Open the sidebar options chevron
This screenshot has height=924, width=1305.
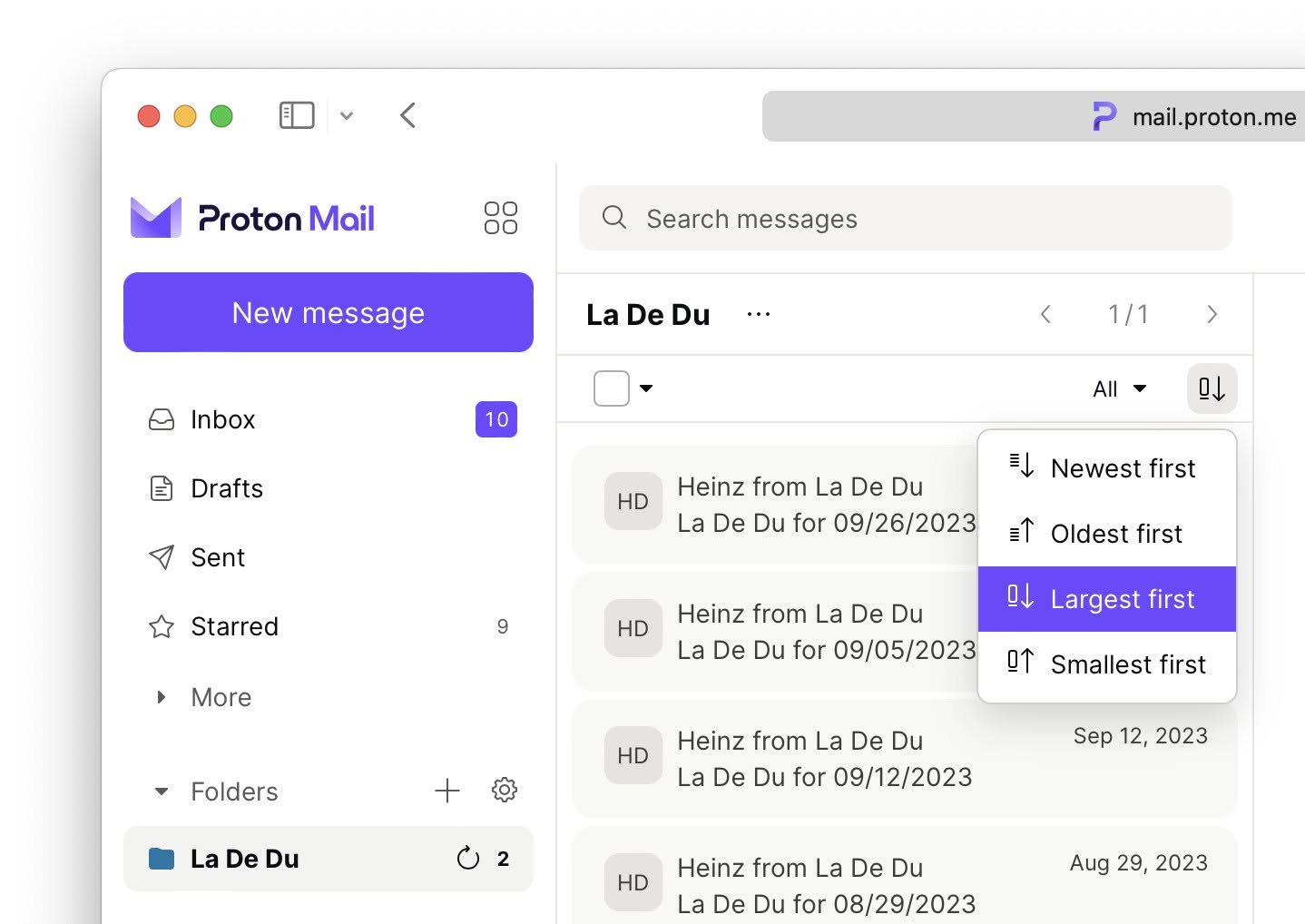tap(347, 115)
